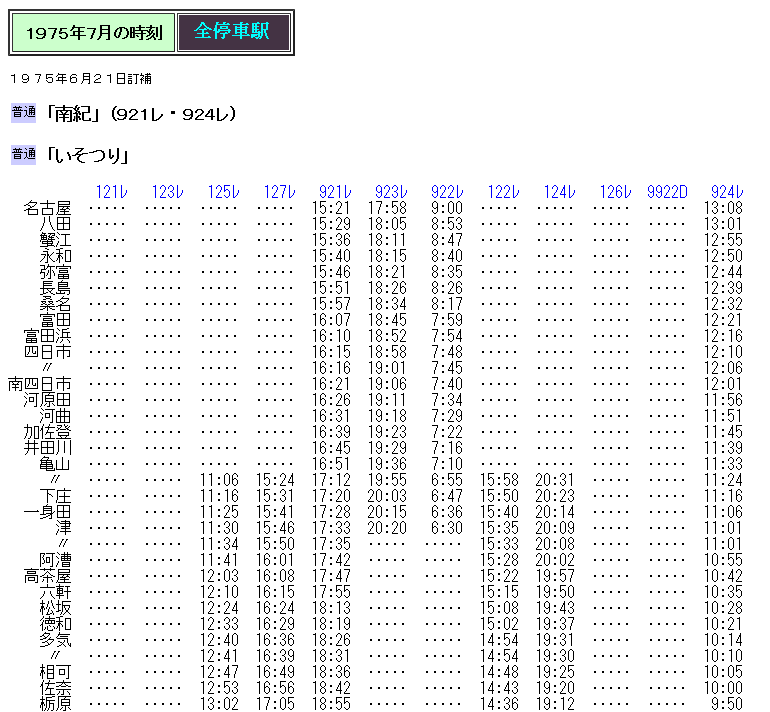Click 15:21 departure at 名古屋
Viewport: 770px width, 712px height.
(x=331, y=208)
